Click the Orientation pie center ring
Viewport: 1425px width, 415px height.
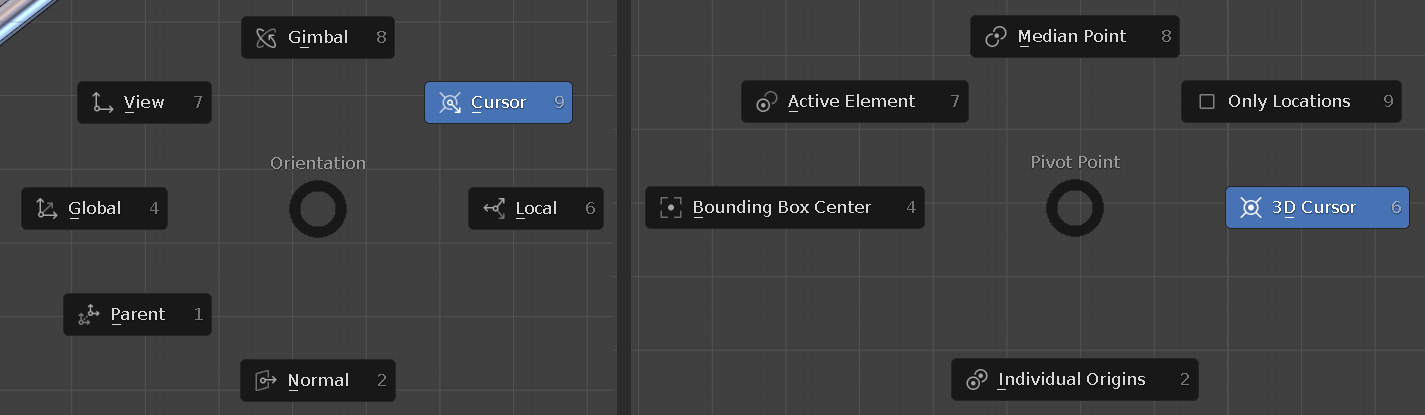pyautogui.click(x=318, y=210)
